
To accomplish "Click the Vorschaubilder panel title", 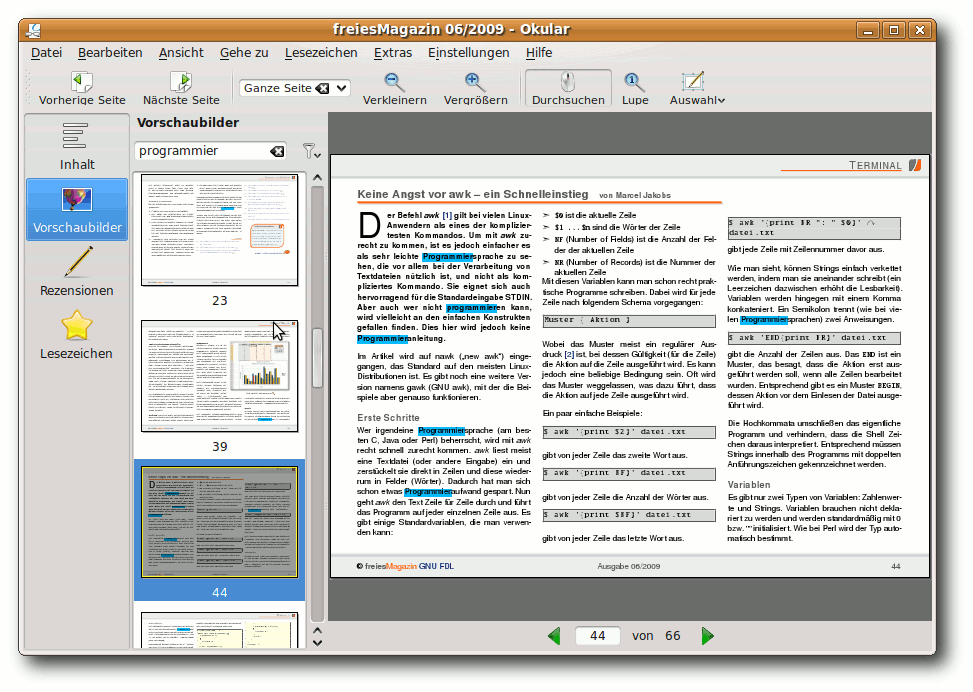I will 188,123.
